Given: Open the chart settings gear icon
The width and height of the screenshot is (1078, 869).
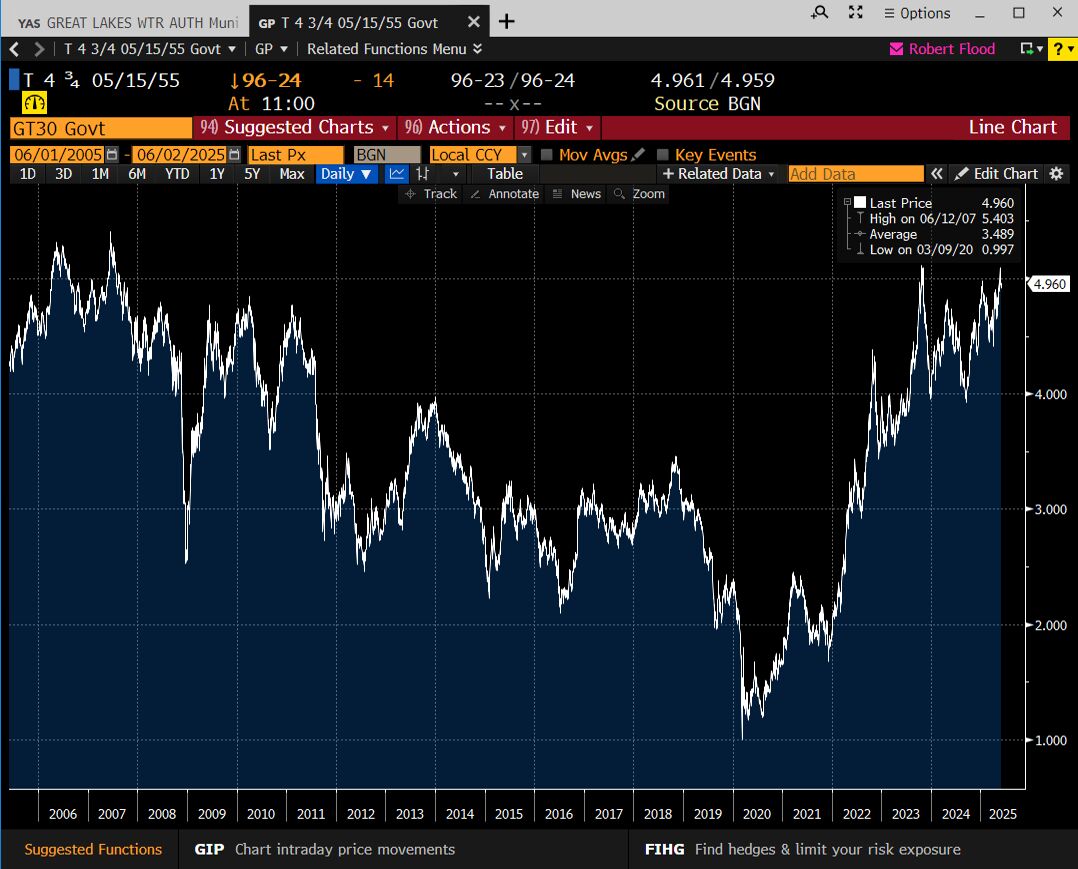Looking at the screenshot, I should (x=1057, y=174).
